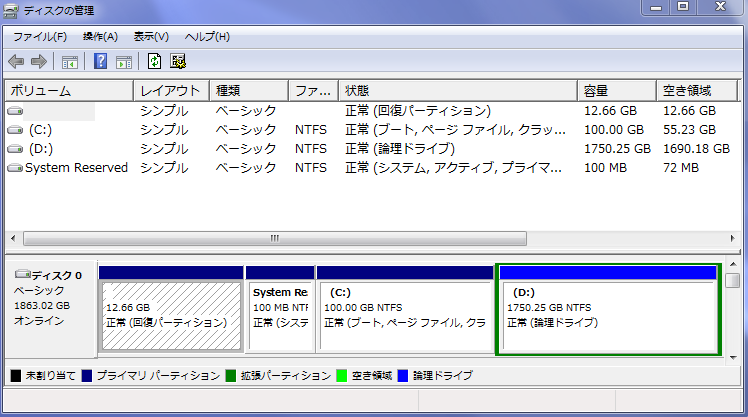The image size is (748, 417).
Task: Select the 12.66 GB recovery partition block
Action: point(171,315)
